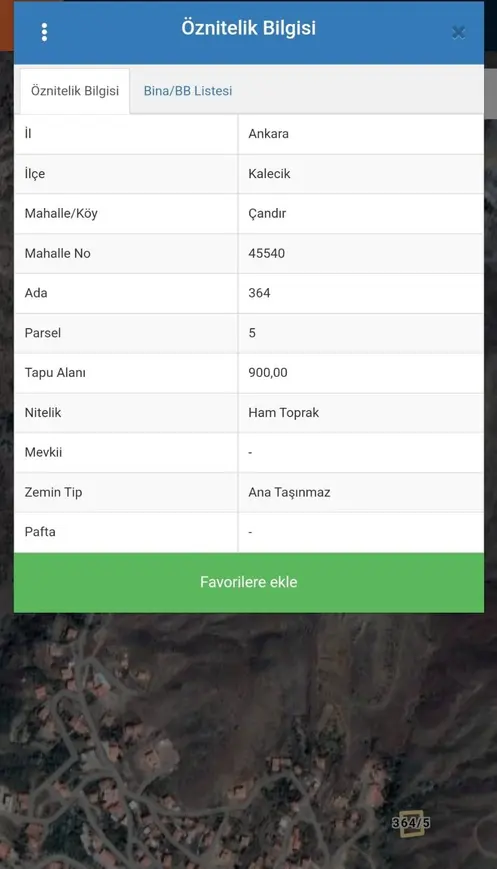This screenshot has height=869, width=497.
Task: Click the Mevkii row label
Action: coord(43,452)
